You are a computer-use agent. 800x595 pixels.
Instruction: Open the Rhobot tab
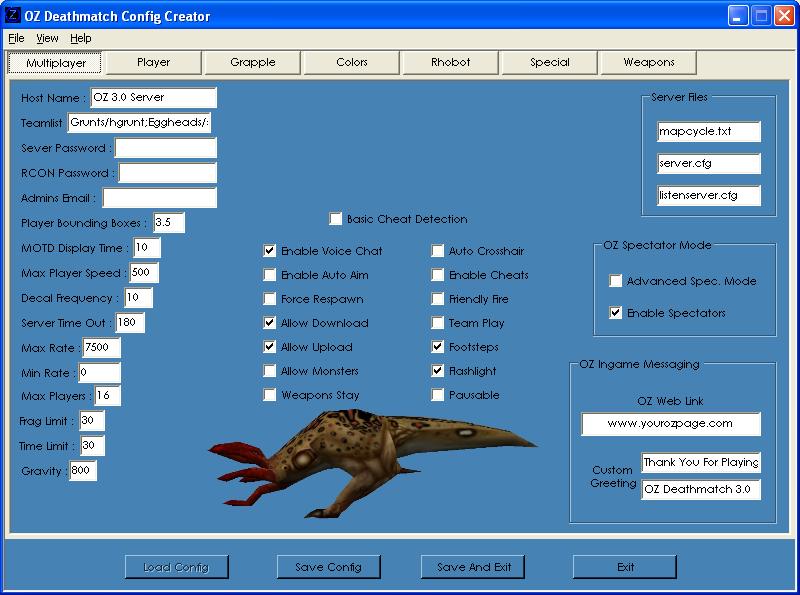451,63
